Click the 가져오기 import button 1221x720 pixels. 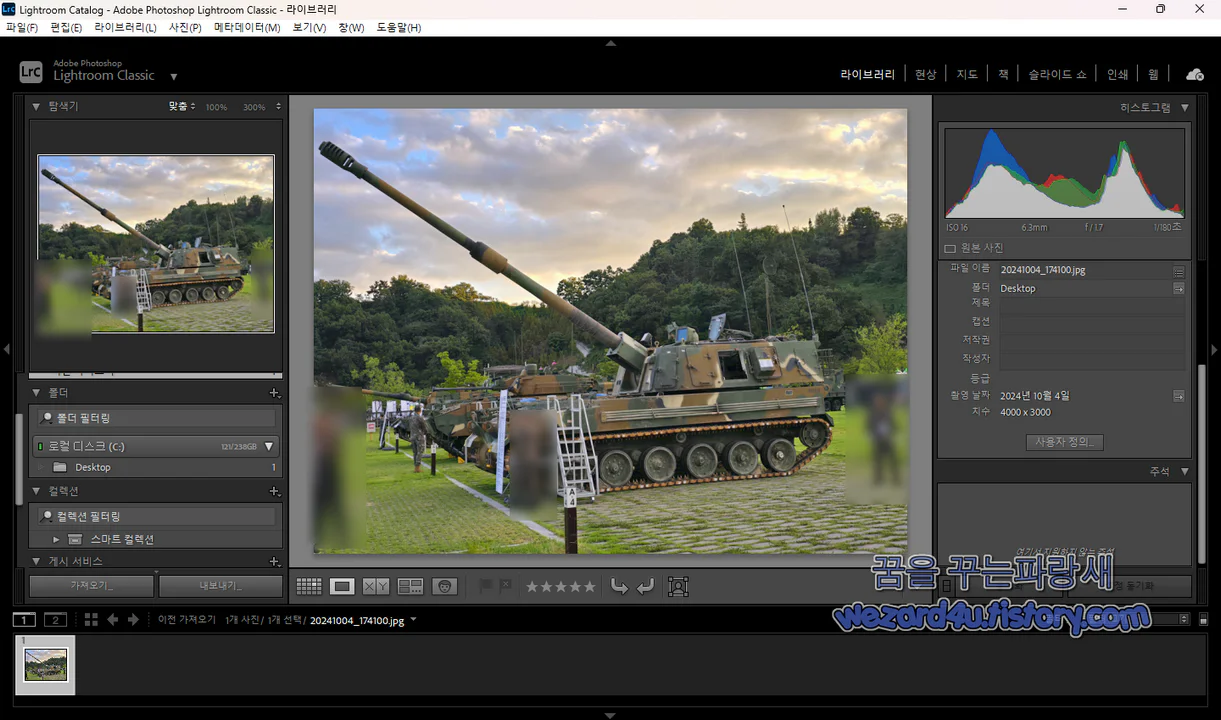(92, 586)
